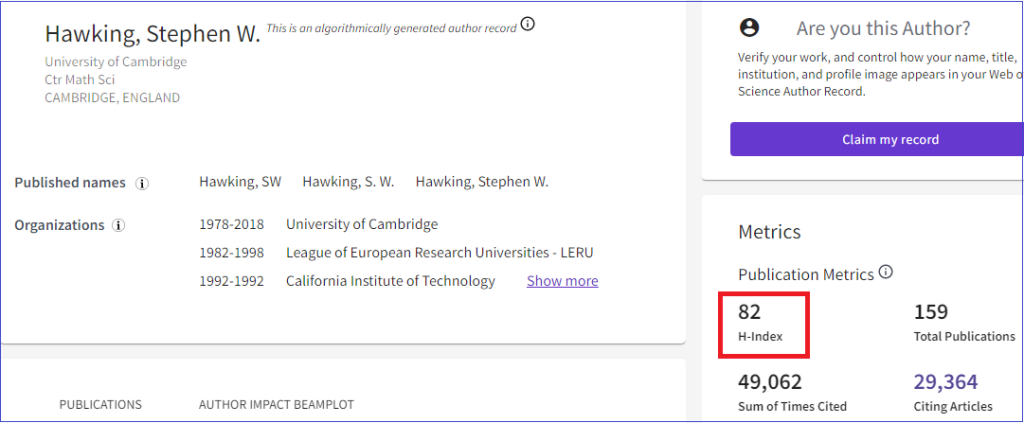
Task: Click the California Institute of Technology entry
Action: click(x=391, y=281)
